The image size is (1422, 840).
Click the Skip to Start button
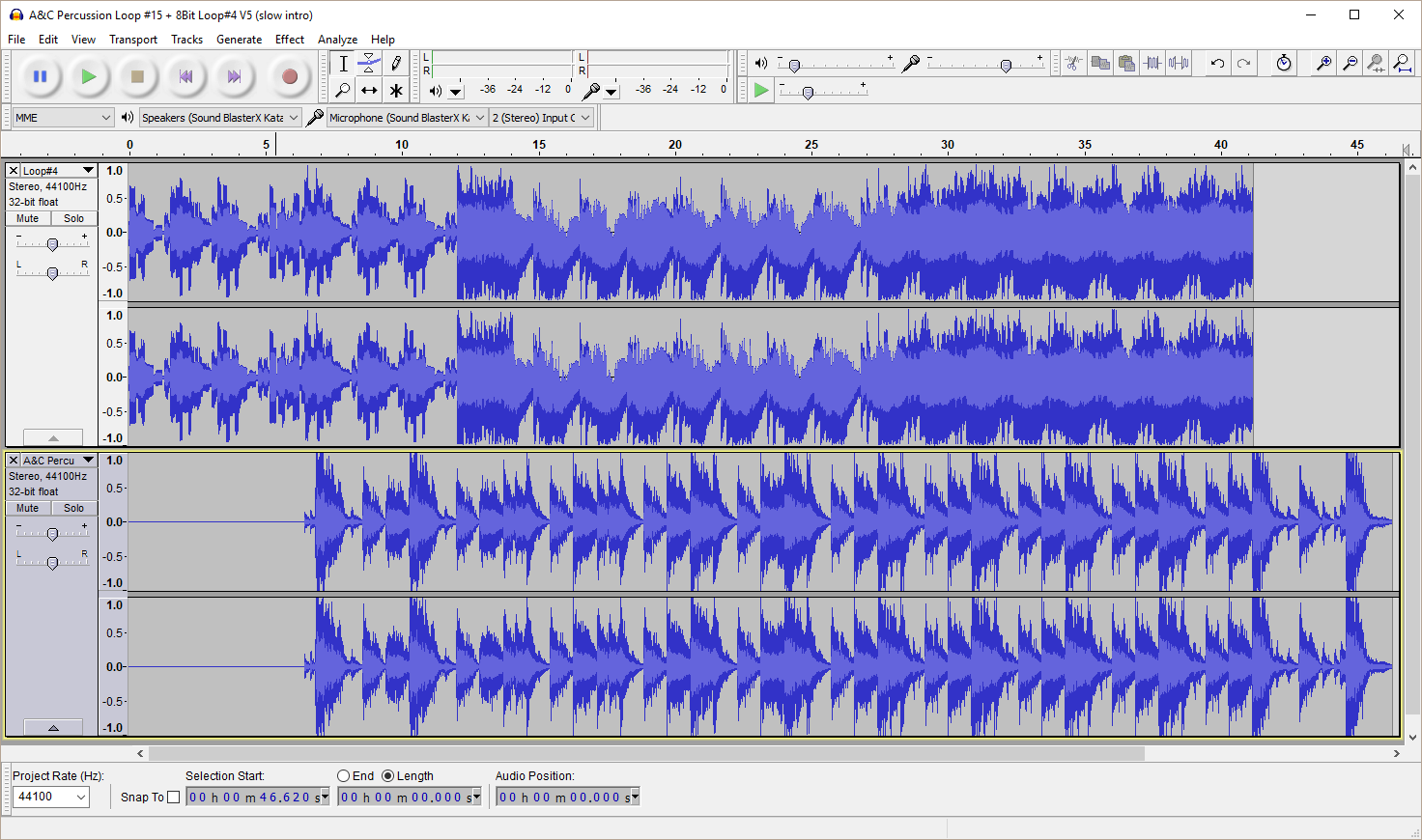coord(185,76)
